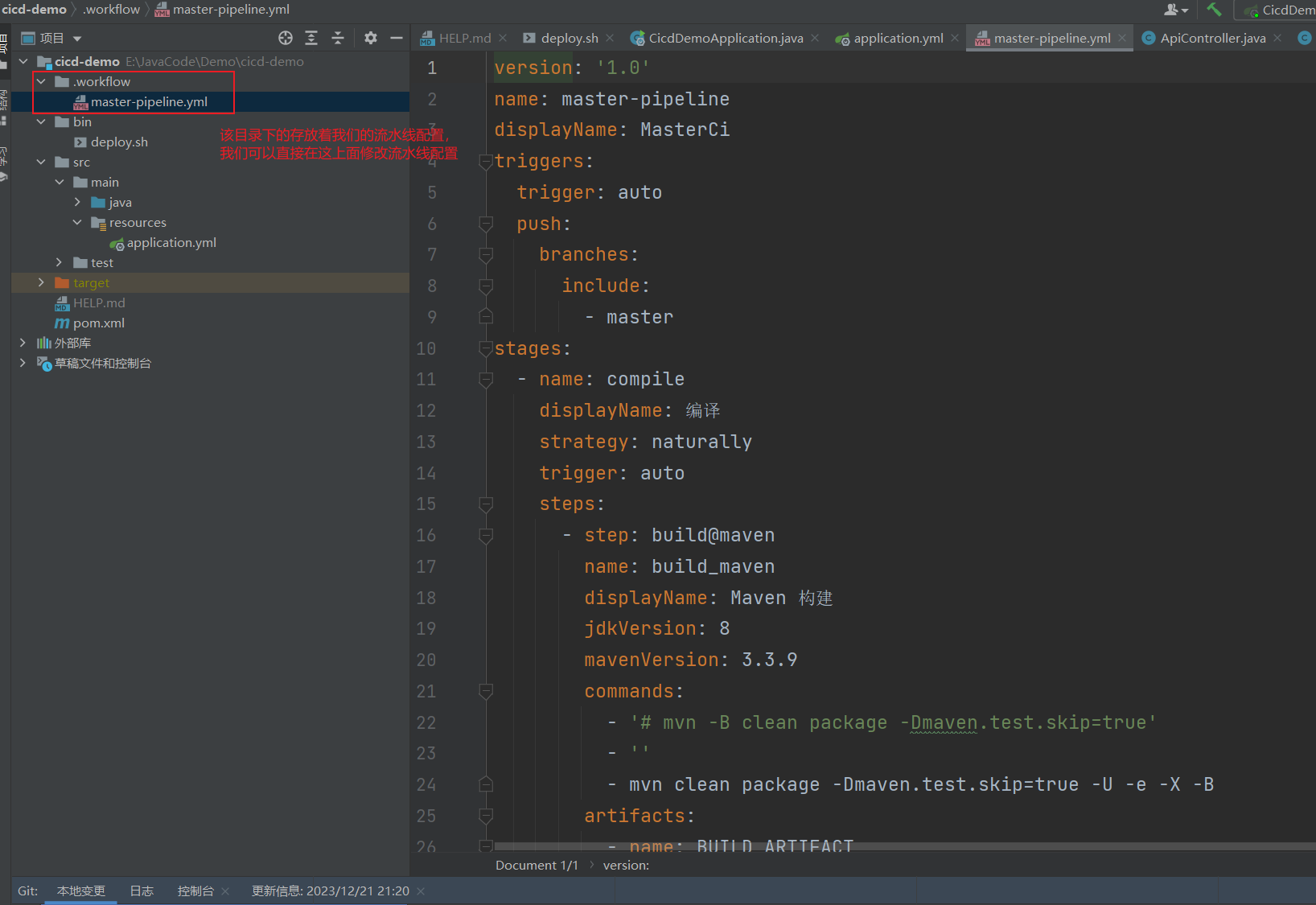This screenshot has width=1316, height=905.
Task: Close the Git 控制台 tab
Action: [225, 891]
